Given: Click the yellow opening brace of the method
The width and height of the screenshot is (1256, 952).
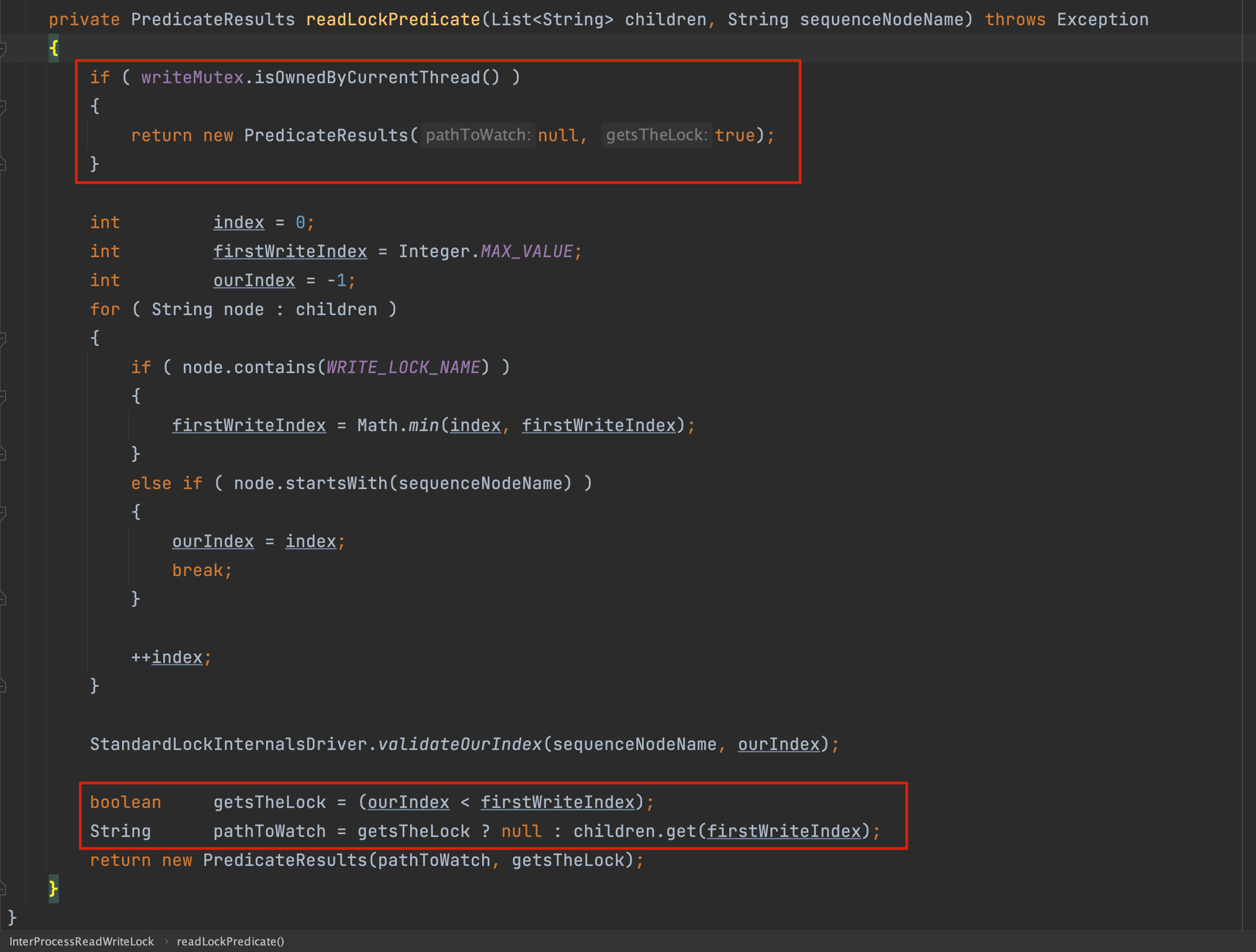Looking at the screenshot, I should (53, 48).
